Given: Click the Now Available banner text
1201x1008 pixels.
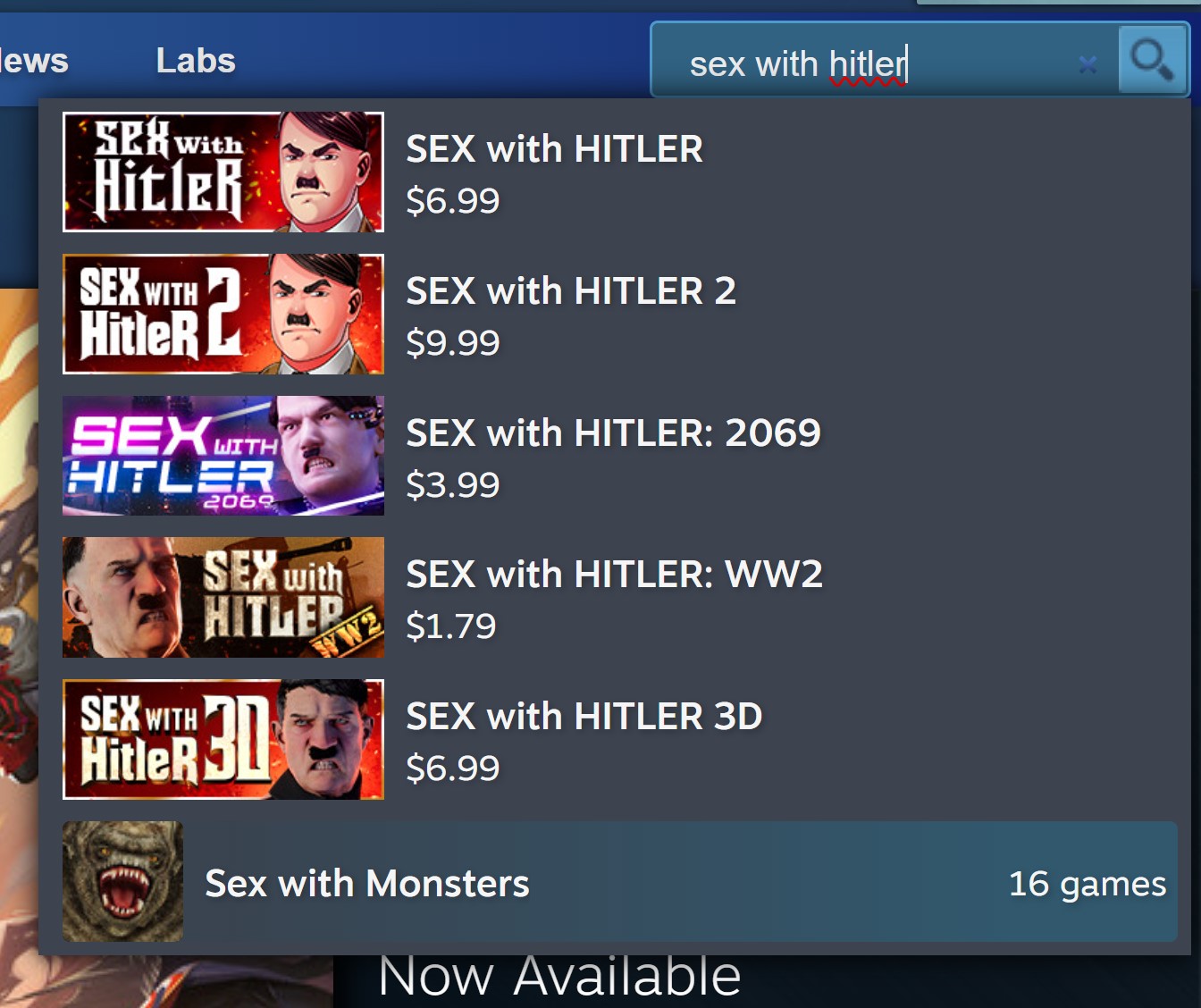Looking at the screenshot, I should point(559,976).
